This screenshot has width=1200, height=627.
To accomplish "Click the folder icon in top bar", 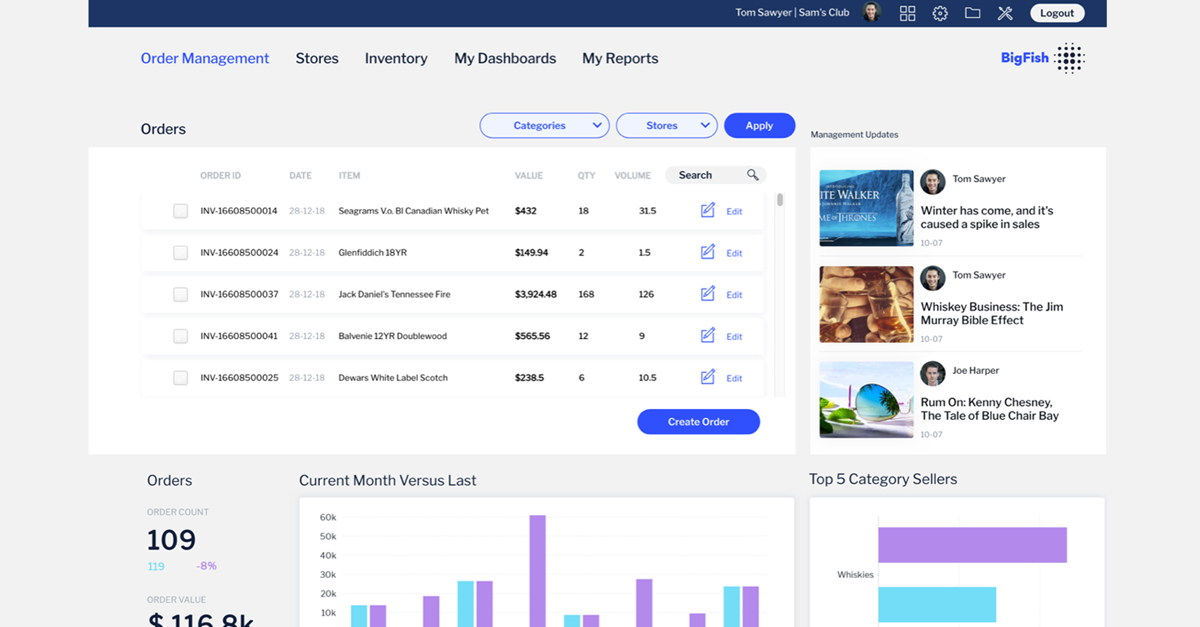I will point(972,13).
